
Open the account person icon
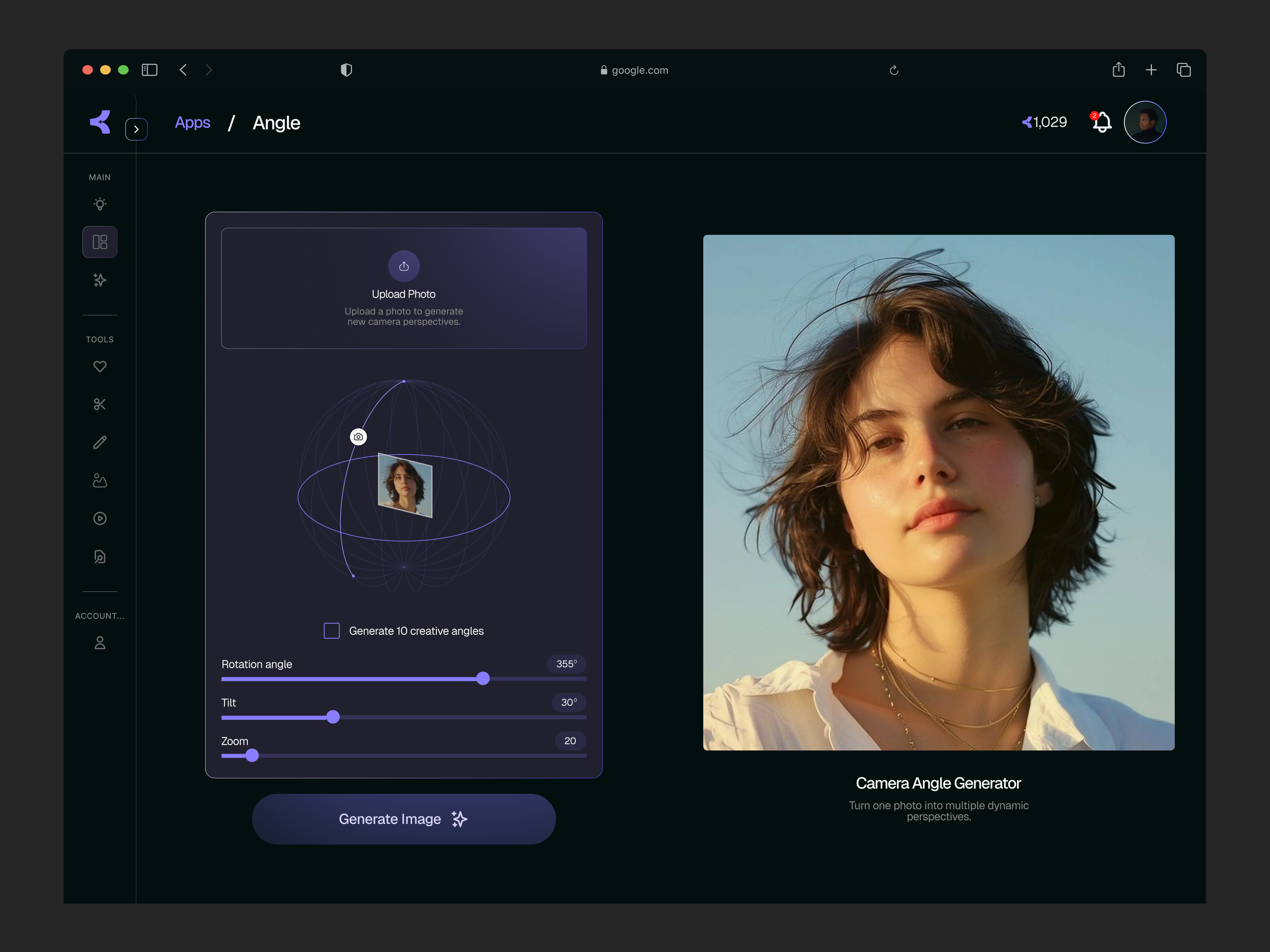pos(100,643)
